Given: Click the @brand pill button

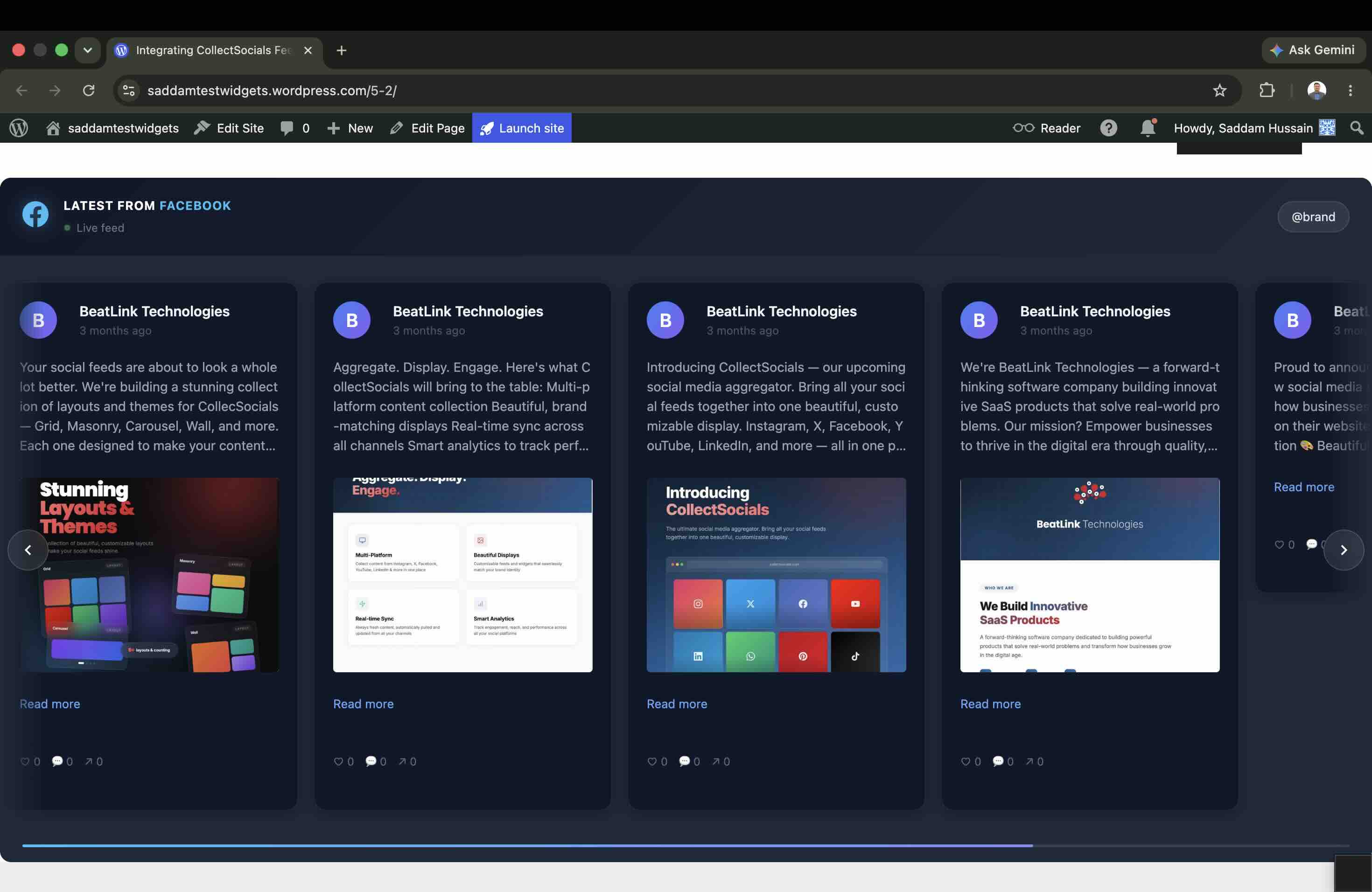Looking at the screenshot, I should pyautogui.click(x=1313, y=216).
